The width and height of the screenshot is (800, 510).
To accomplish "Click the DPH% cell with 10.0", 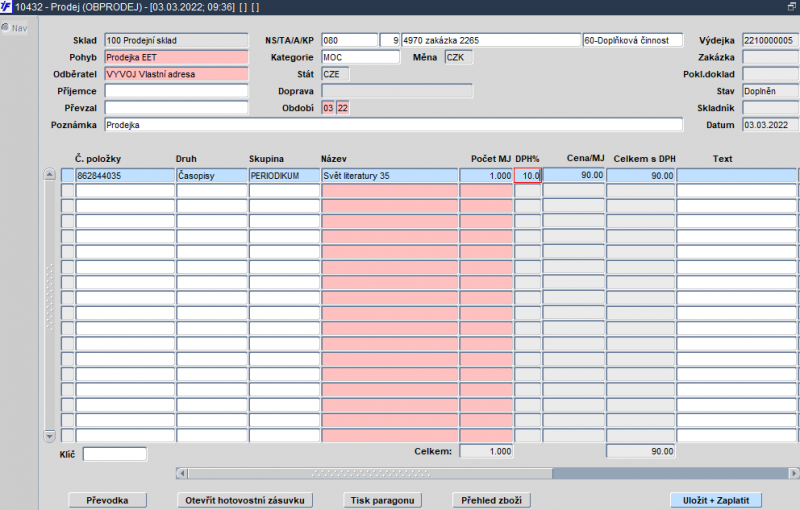I will pos(528,175).
